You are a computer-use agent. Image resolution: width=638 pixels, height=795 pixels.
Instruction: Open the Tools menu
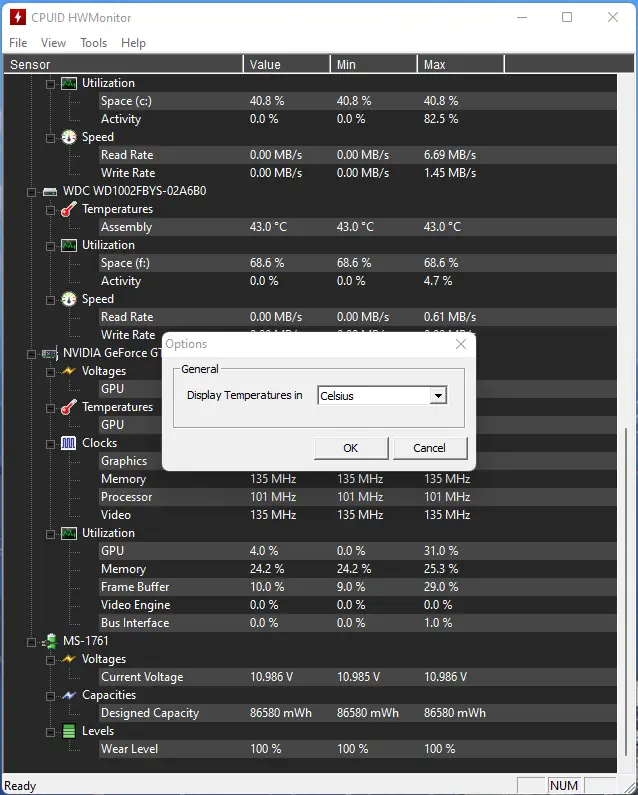point(93,43)
